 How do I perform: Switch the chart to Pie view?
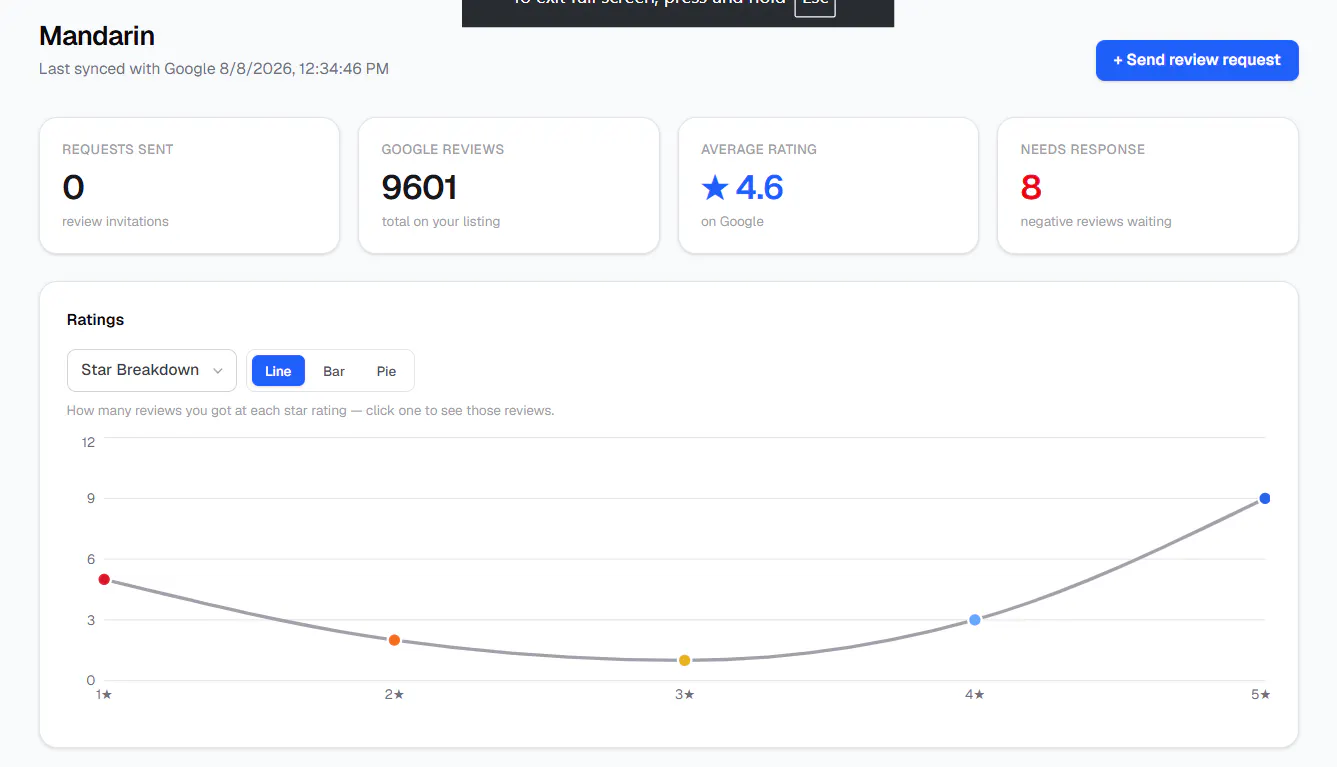click(386, 371)
